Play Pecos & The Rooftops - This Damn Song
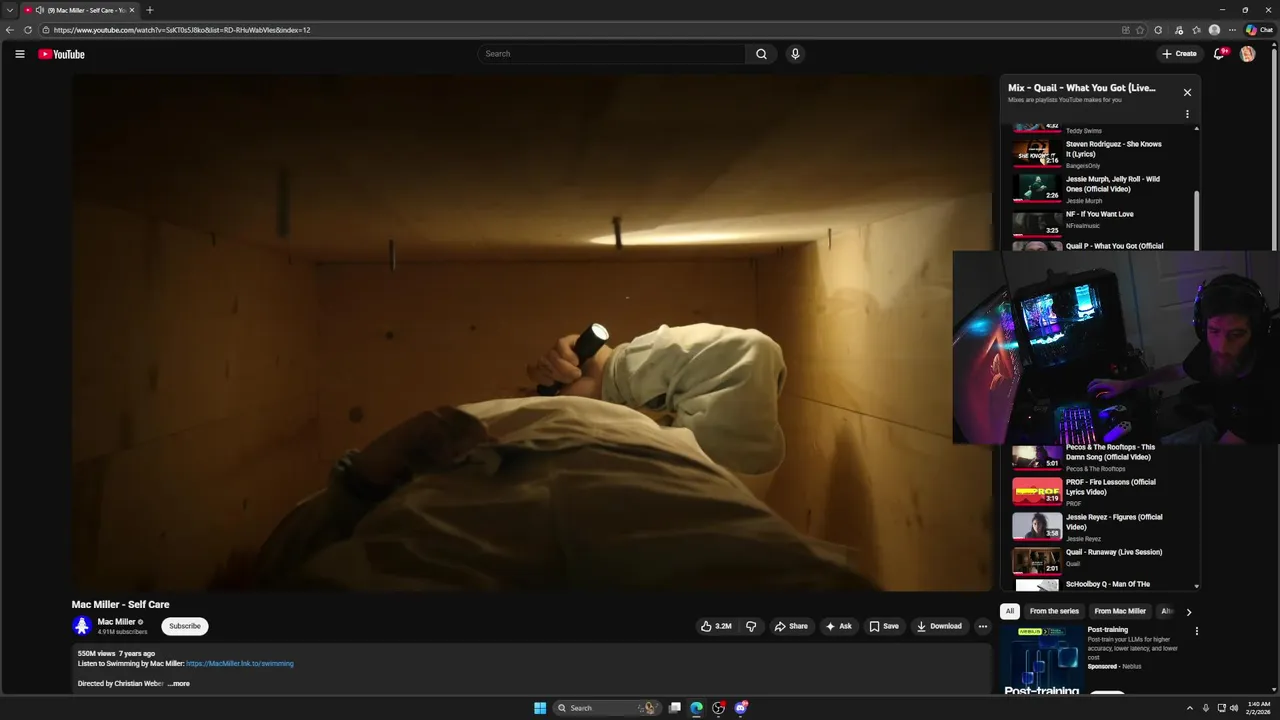 coord(1088,457)
